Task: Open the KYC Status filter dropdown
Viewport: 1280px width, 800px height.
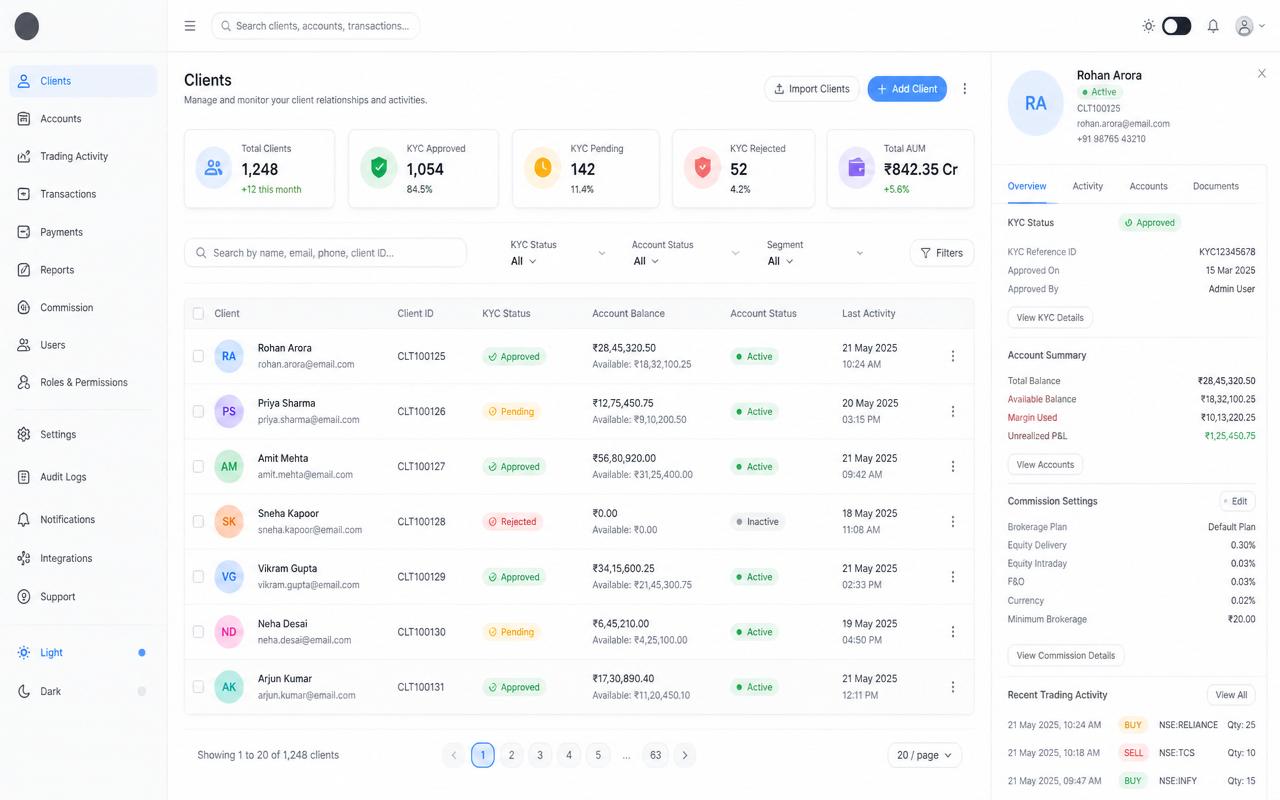Action: (x=558, y=253)
